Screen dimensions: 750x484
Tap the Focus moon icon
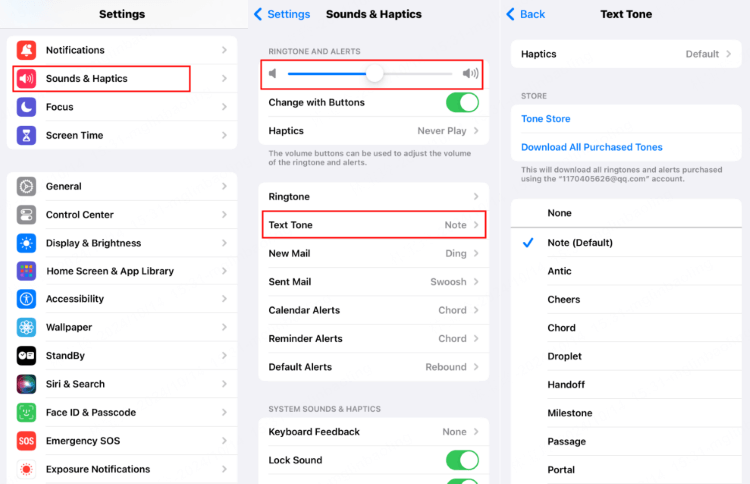27,107
